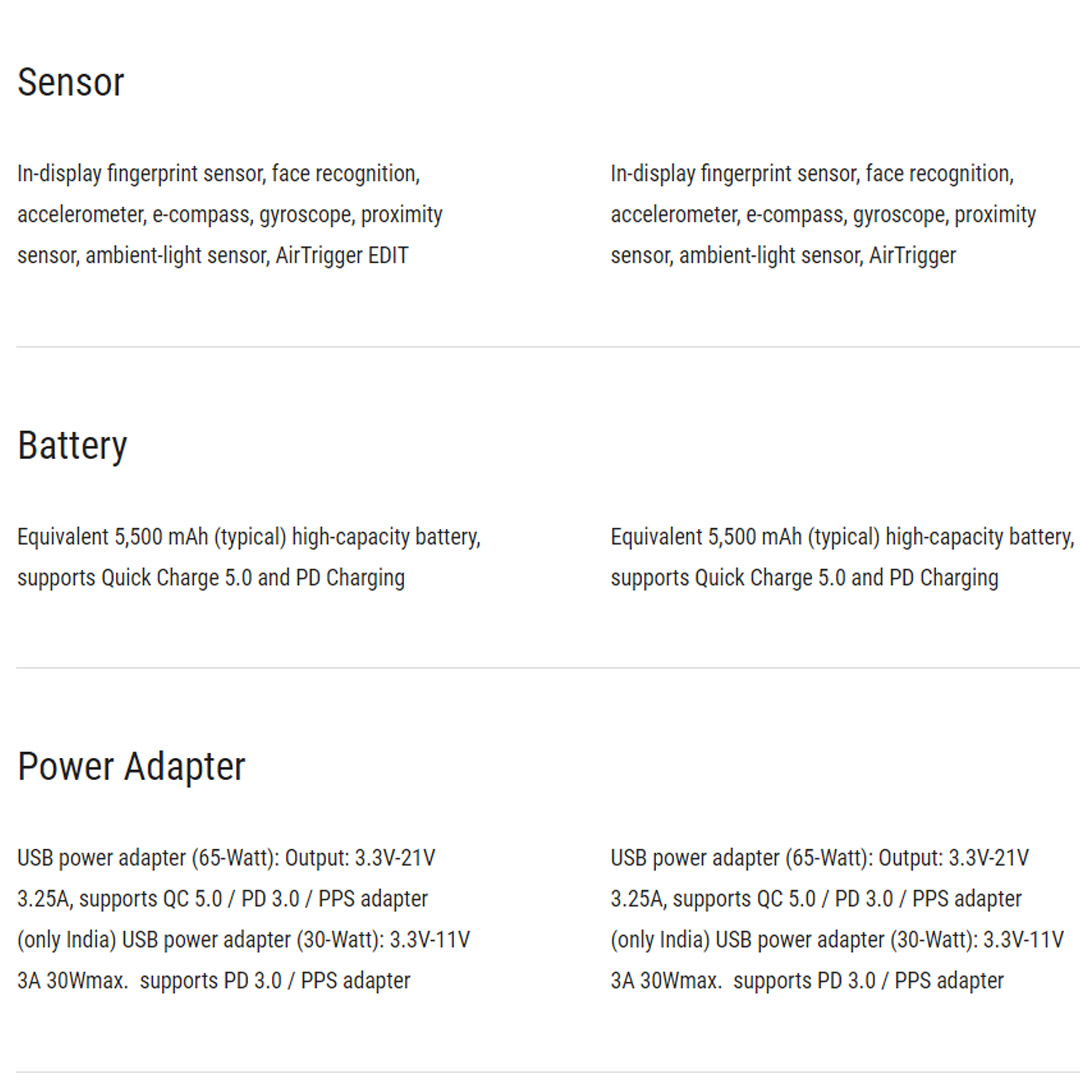Screen dimensions: 1080x1080
Task: Select right column's 3.25A QC 5.0 line
Action: click(x=816, y=899)
